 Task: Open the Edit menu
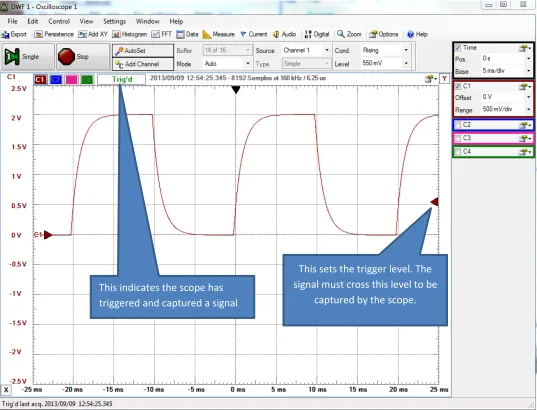click(x=33, y=21)
